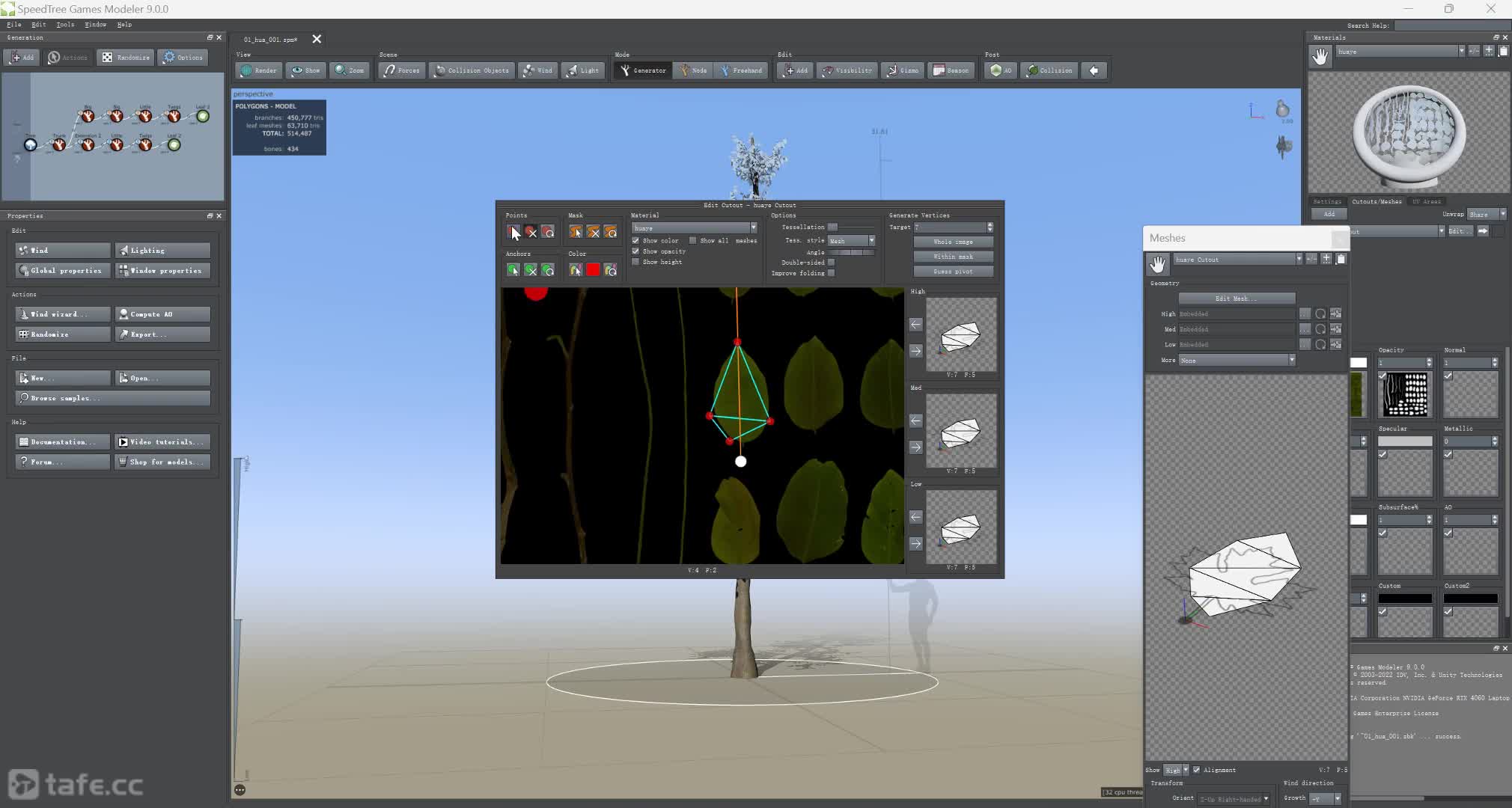Open the Materials panel huaye dropdown
1512x808 pixels.
pyautogui.click(x=1400, y=51)
